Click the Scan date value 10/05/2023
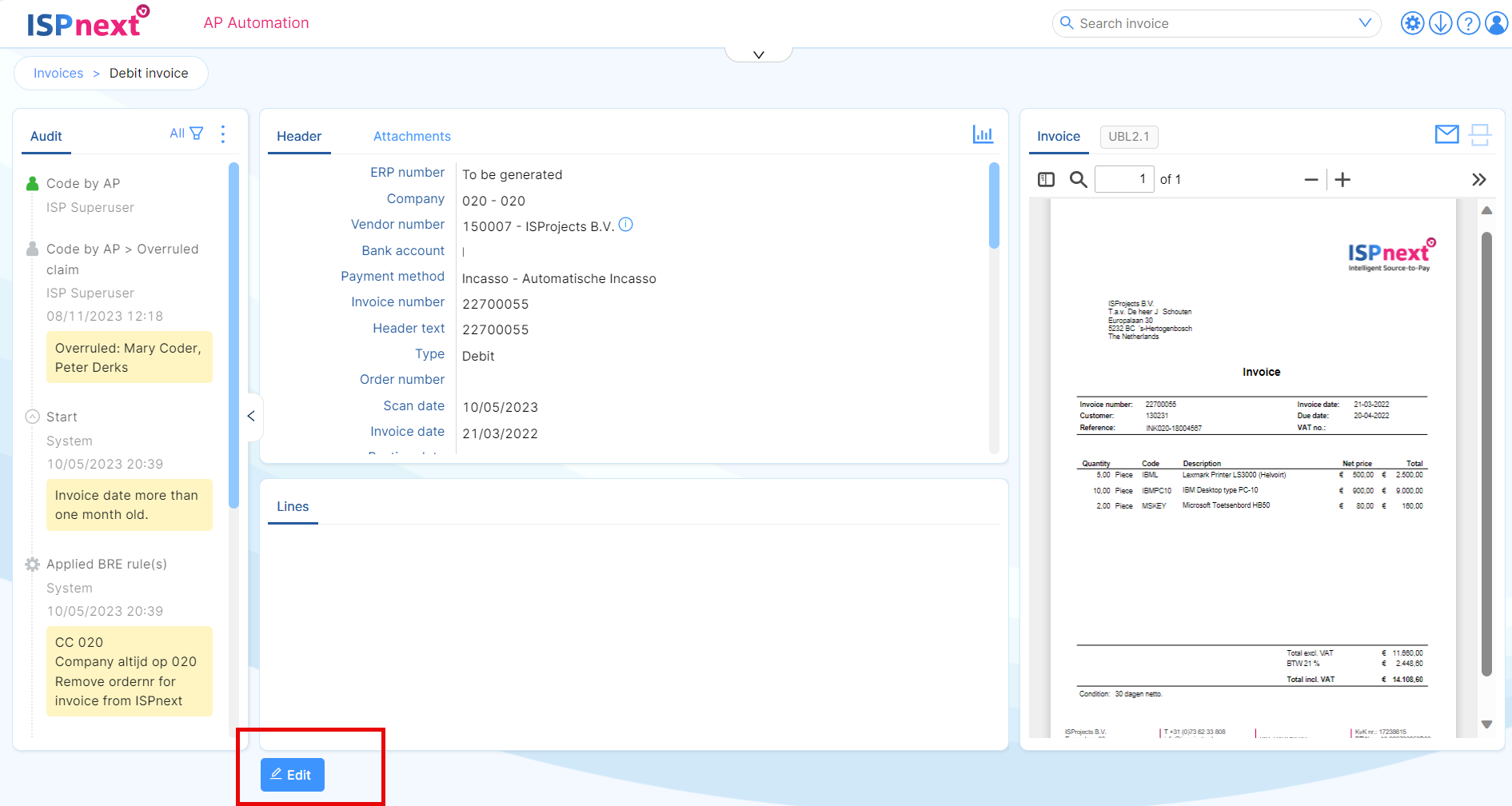Screen dimensions: 1512x806 point(501,407)
